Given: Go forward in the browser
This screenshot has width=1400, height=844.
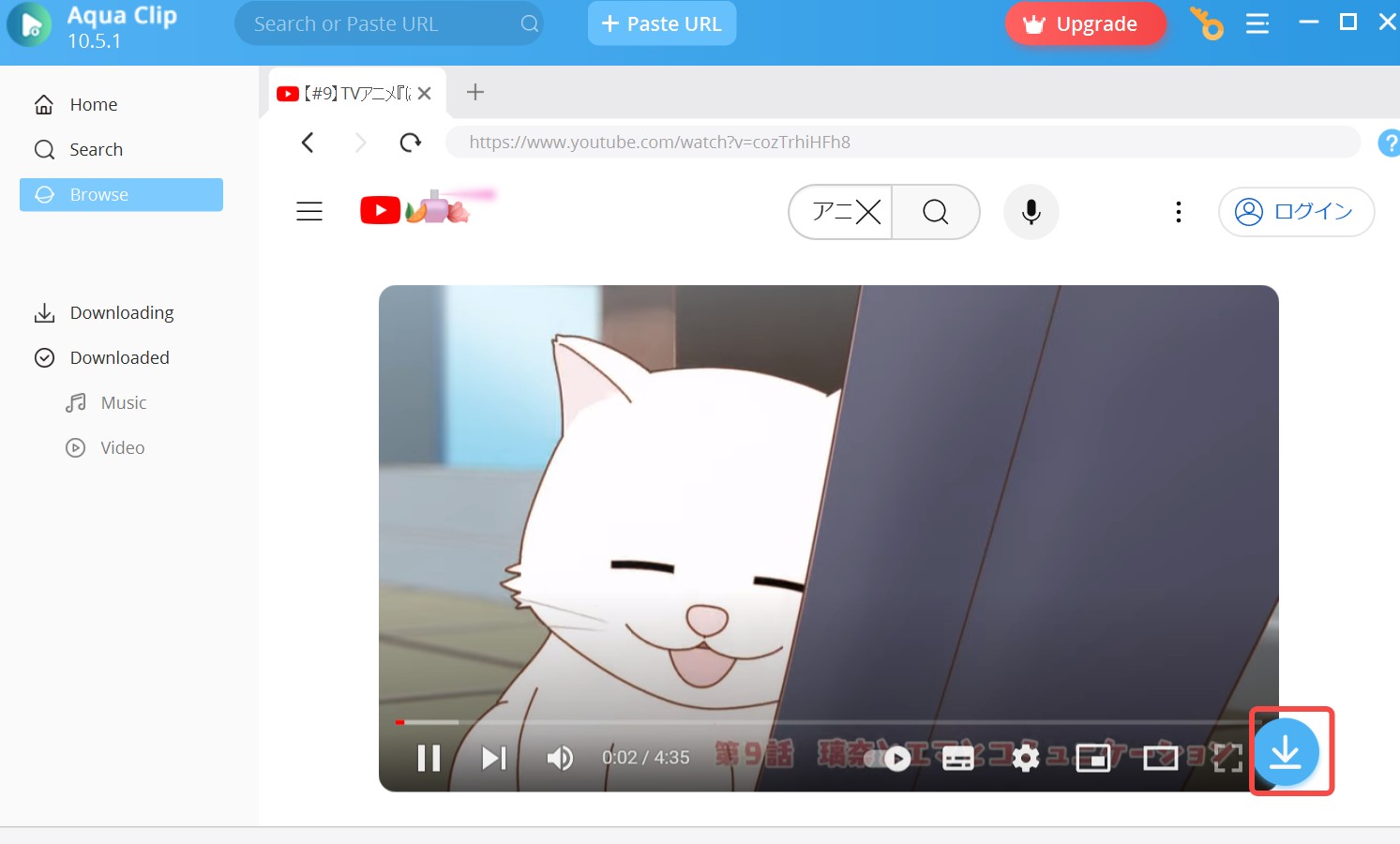Looking at the screenshot, I should [x=360, y=143].
